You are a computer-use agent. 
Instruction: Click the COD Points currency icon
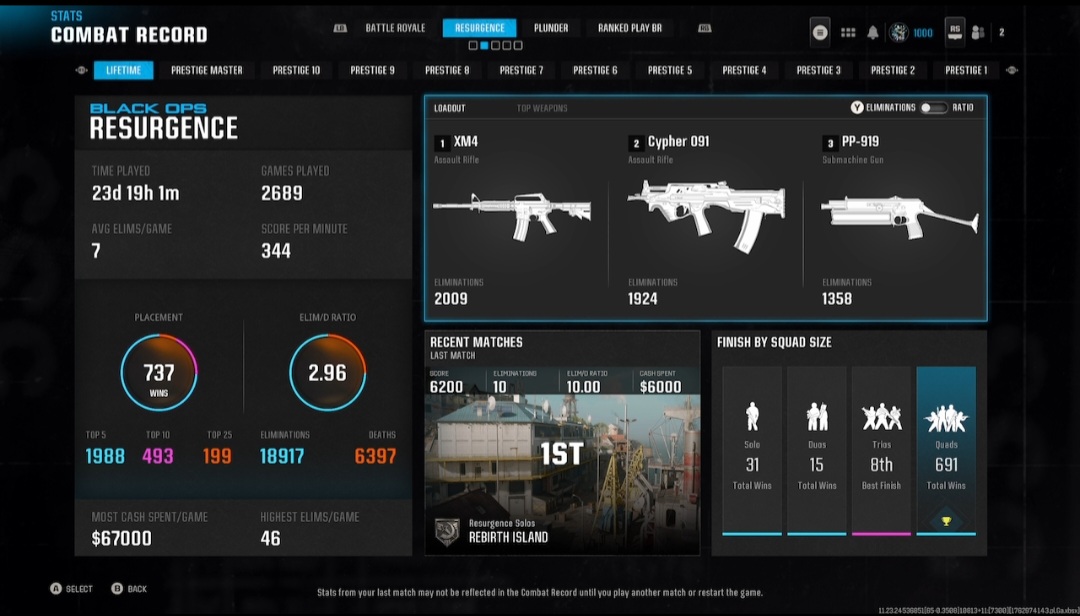[x=898, y=33]
